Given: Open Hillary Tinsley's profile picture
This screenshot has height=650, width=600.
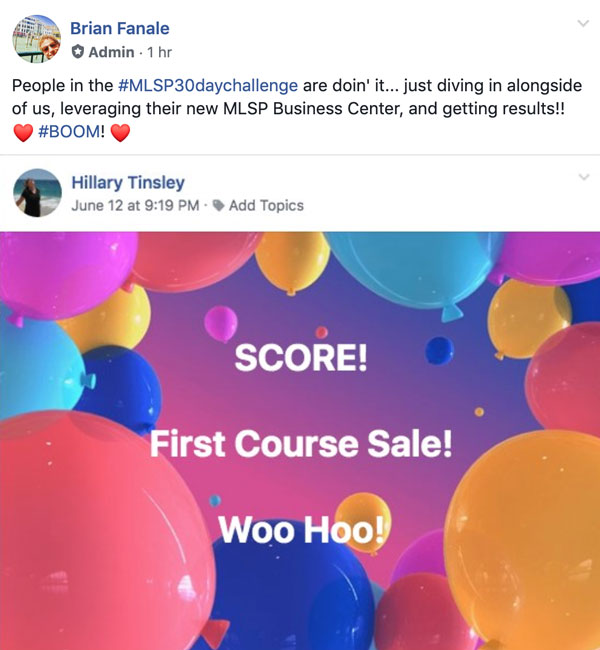Looking at the screenshot, I should click(x=37, y=193).
